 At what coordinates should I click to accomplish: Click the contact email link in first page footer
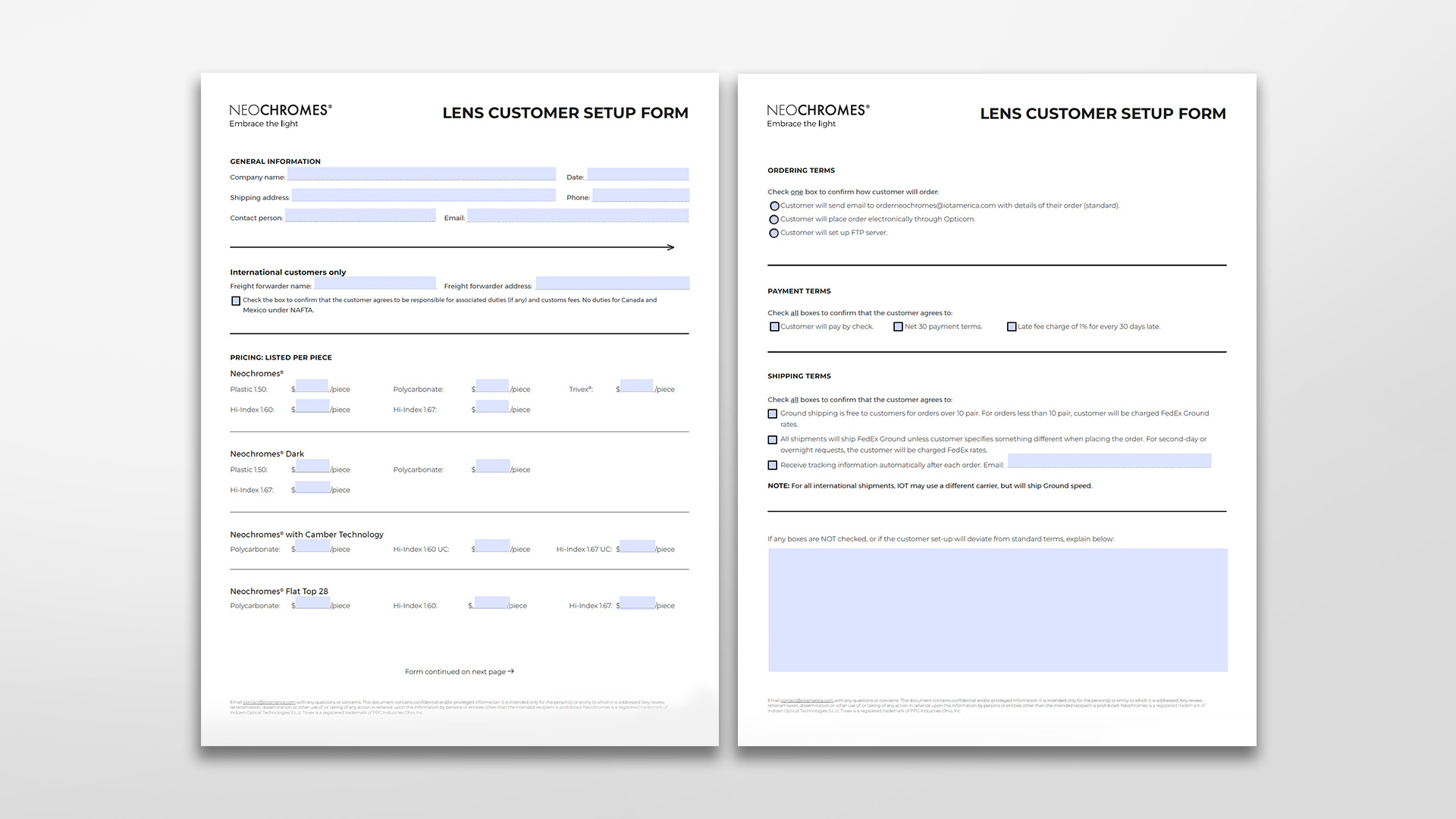point(269,703)
